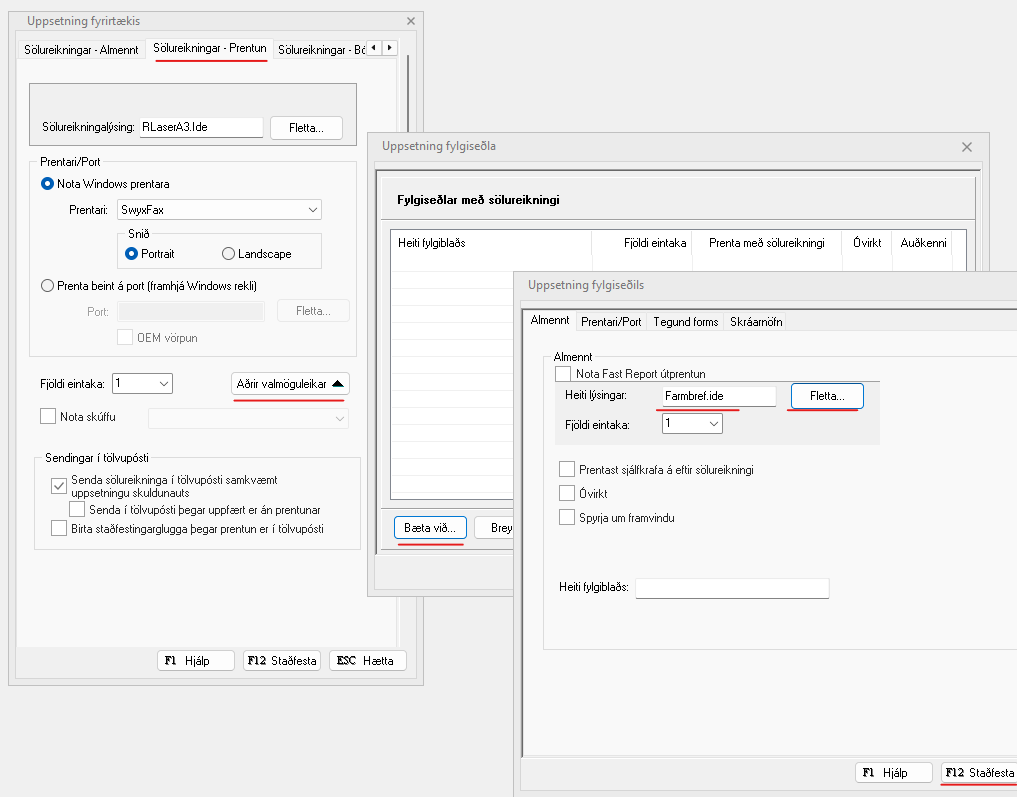This screenshot has height=797, width=1017.
Task: Open Fjöldi eintaka dropdown in company settings
Action: 143,383
